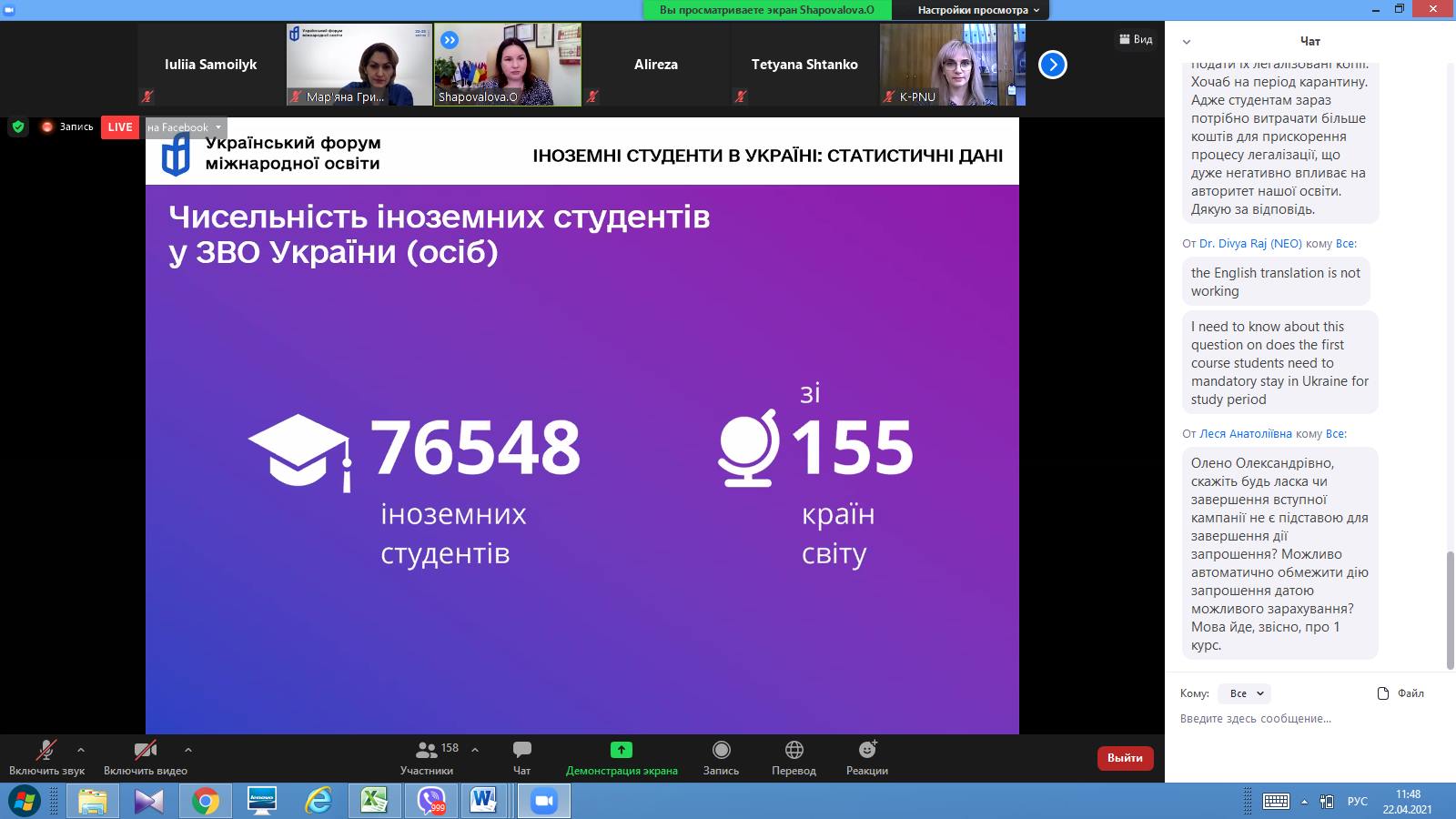This screenshot has height=819, width=1456.
Task: Open on-screen keyboard tray icon
Action: [x=1276, y=801]
